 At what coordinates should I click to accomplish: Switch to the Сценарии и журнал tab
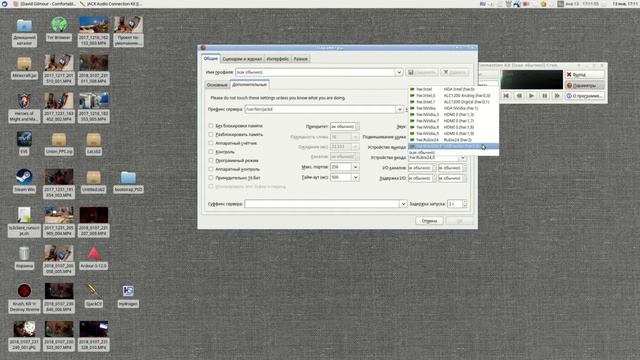tap(242, 59)
